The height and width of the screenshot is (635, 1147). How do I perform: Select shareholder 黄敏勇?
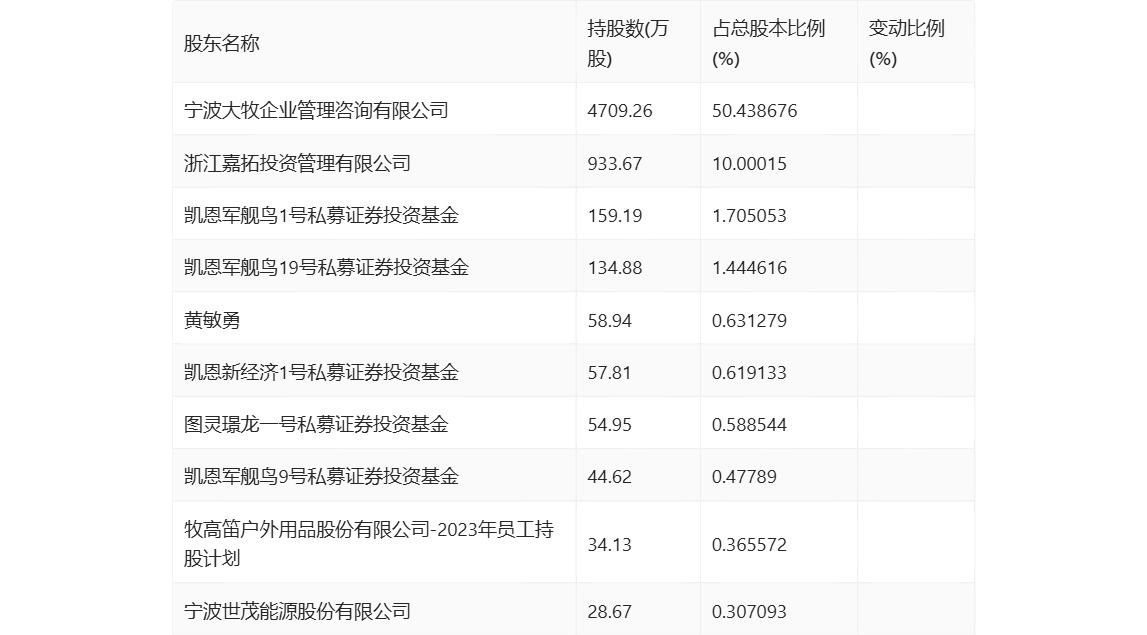[x=212, y=320]
